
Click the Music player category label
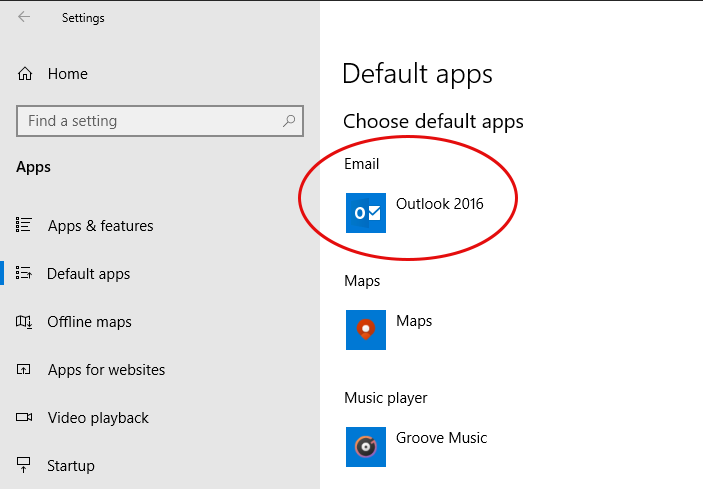386,398
